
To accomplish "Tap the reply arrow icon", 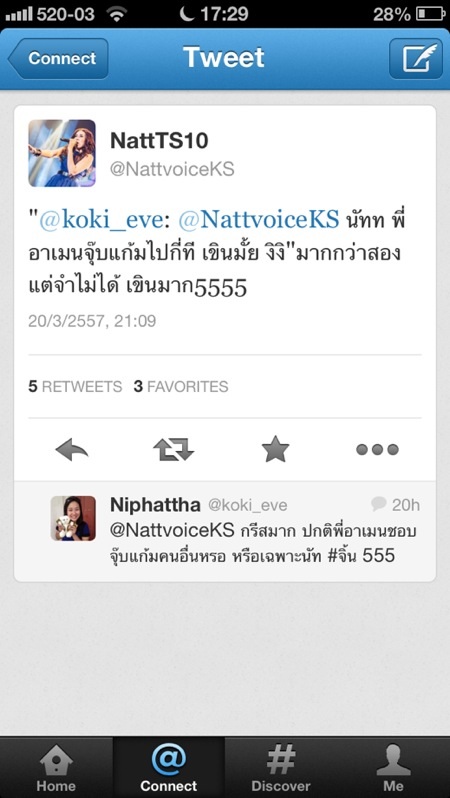I will 72,450.
